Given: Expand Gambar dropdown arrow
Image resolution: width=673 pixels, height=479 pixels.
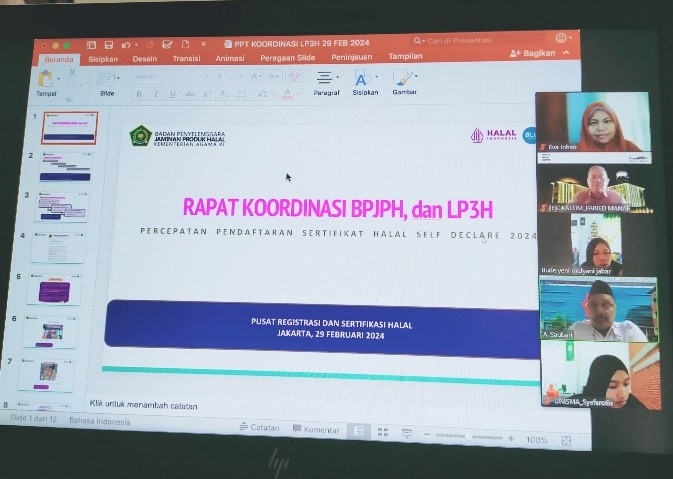Looking at the screenshot, I should tap(416, 76).
